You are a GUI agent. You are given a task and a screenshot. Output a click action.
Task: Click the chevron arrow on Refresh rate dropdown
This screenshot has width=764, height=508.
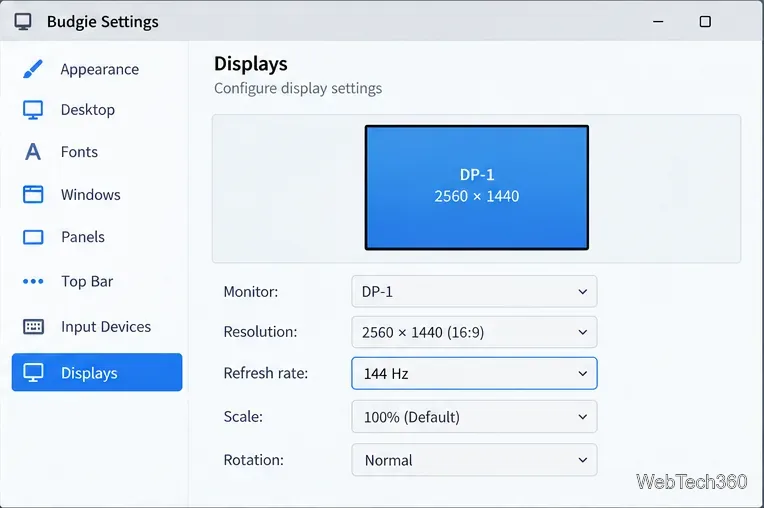[x=582, y=374]
